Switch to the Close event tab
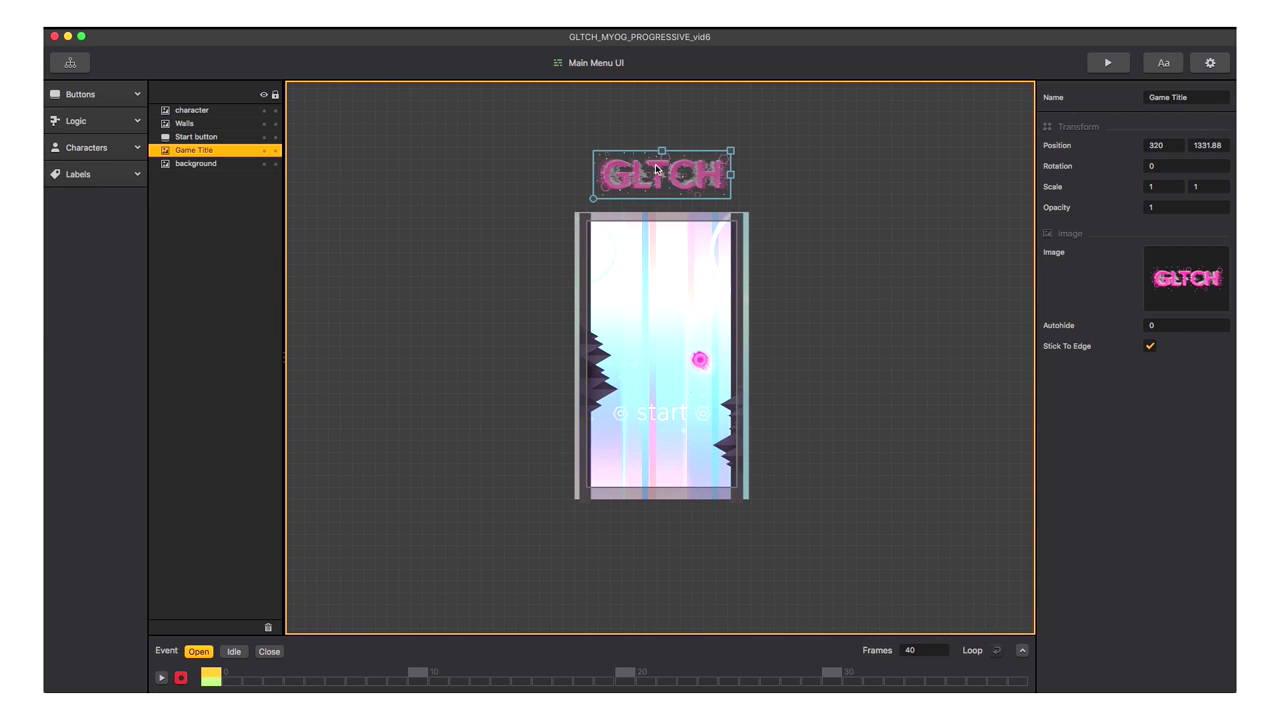This screenshot has height=720, width=1280. point(269,652)
